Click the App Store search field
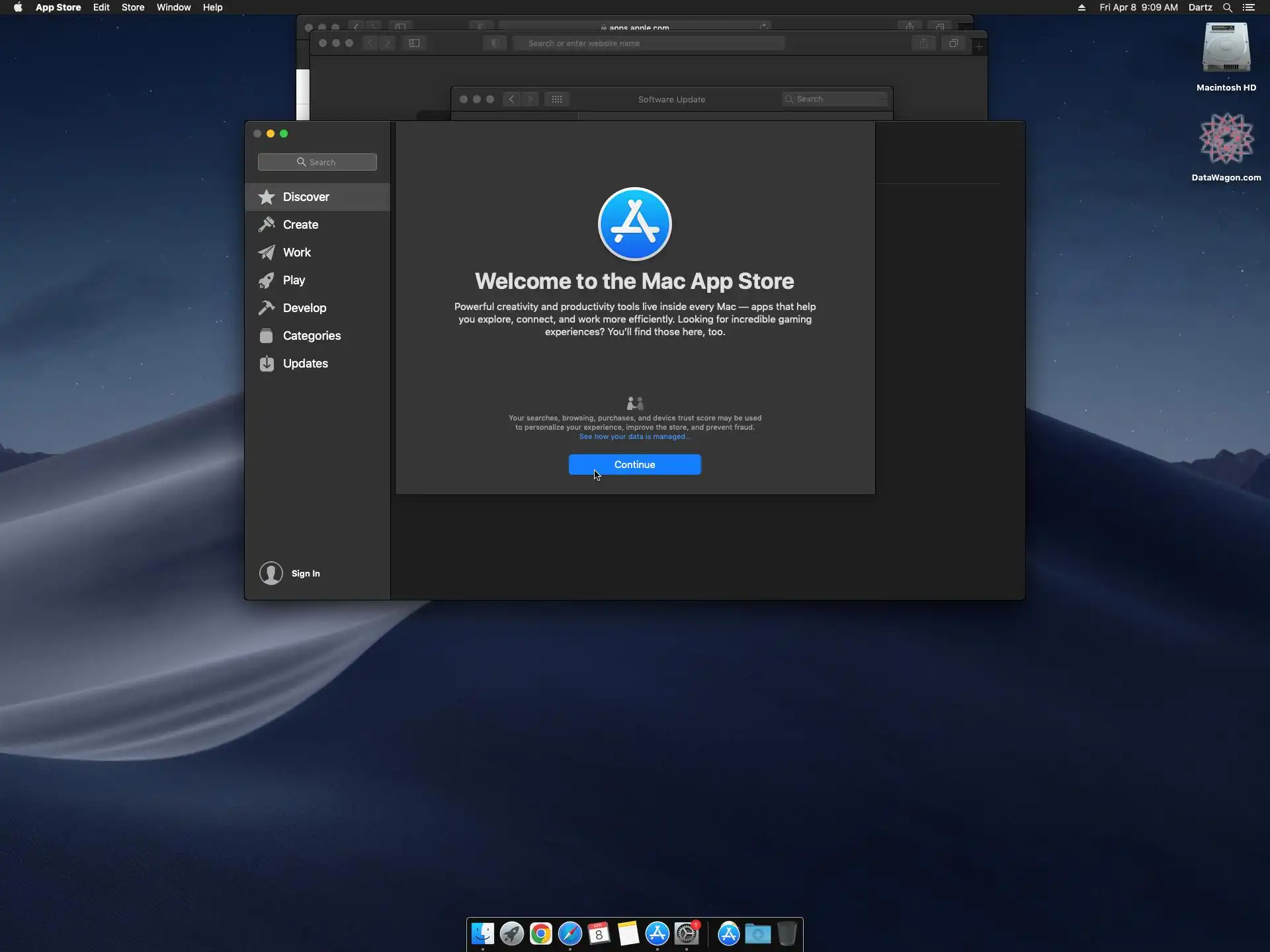This screenshot has width=1270, height=952. pos(317,162)
